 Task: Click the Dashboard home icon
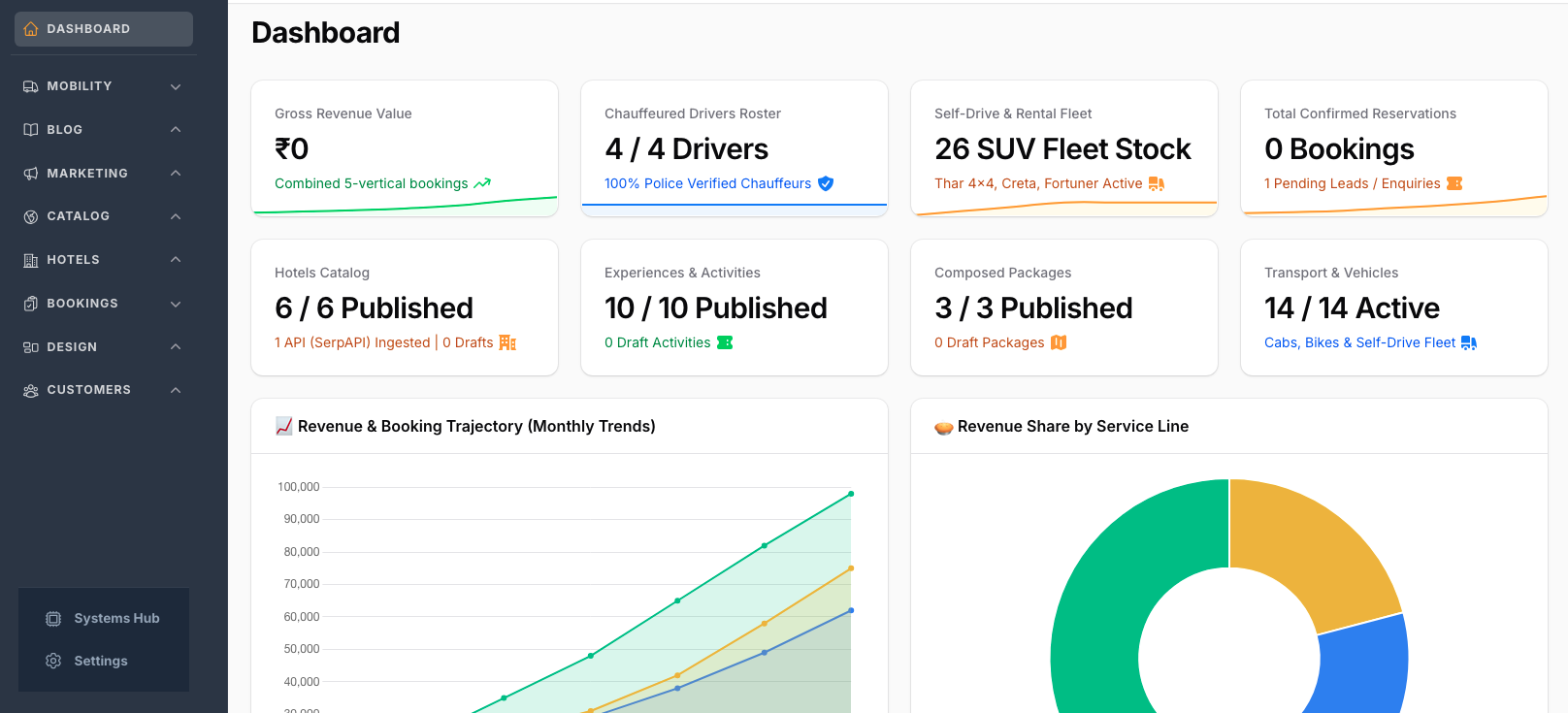pyautogui.click(x=31, y=29)
